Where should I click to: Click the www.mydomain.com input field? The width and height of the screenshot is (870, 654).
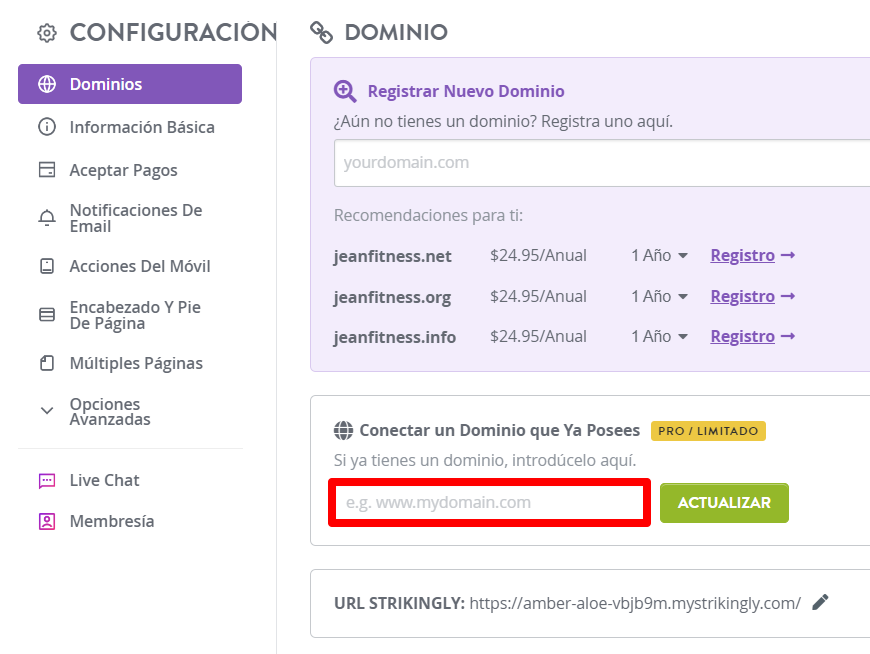489,503
